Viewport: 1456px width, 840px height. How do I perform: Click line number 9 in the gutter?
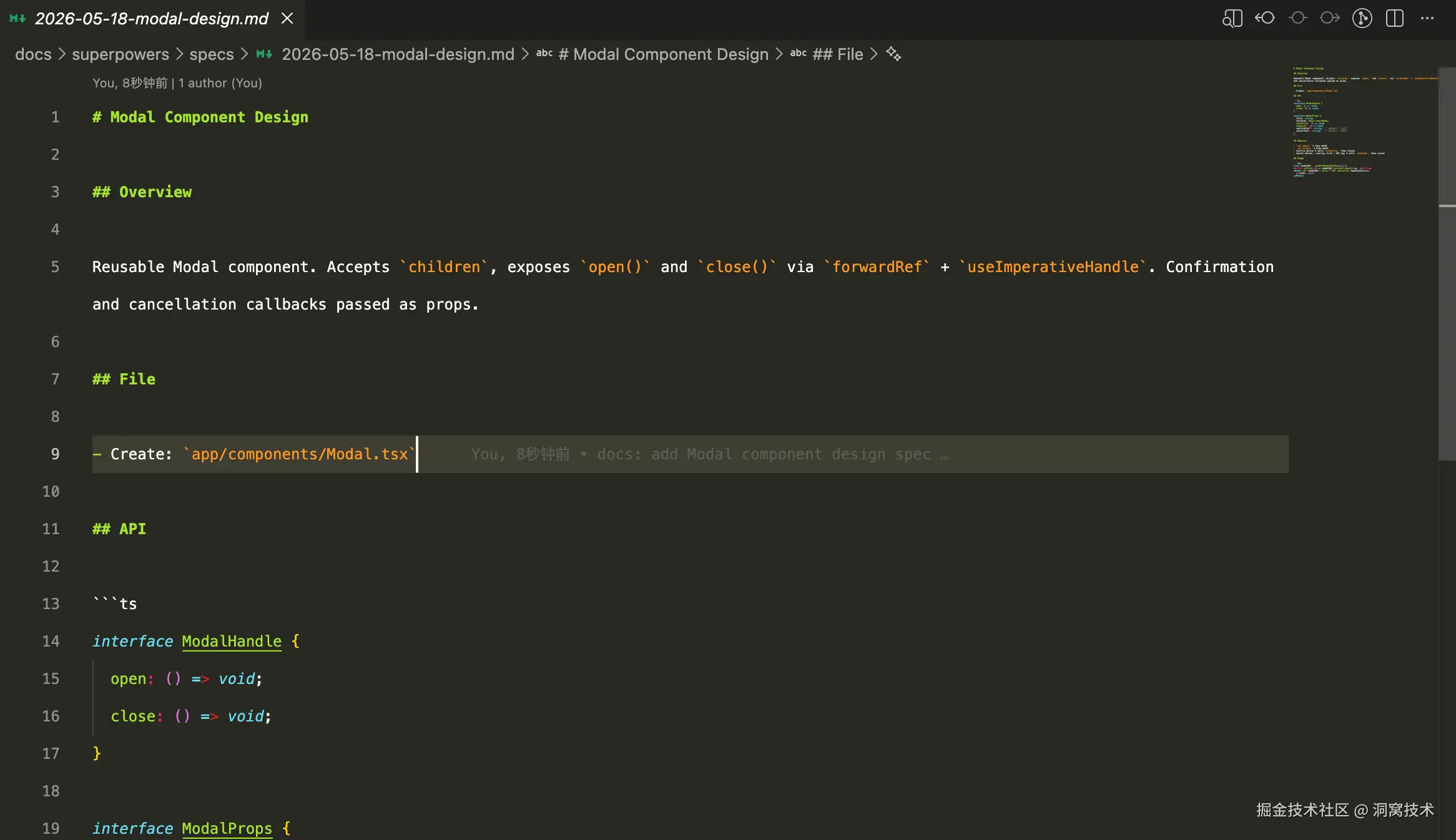point(55,454)
